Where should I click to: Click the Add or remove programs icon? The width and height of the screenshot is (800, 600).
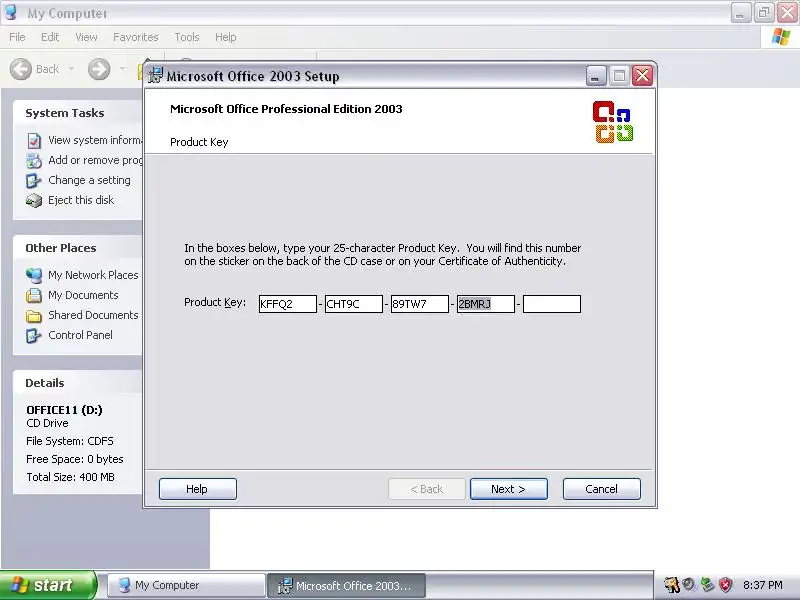tap(34, 160)
